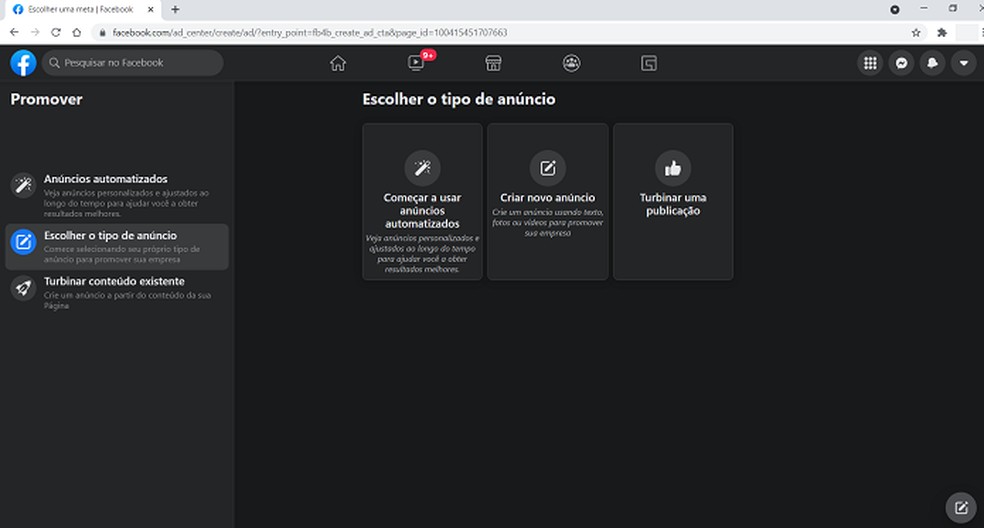Open the Gaming icon in top navigation

coord(649,63)
